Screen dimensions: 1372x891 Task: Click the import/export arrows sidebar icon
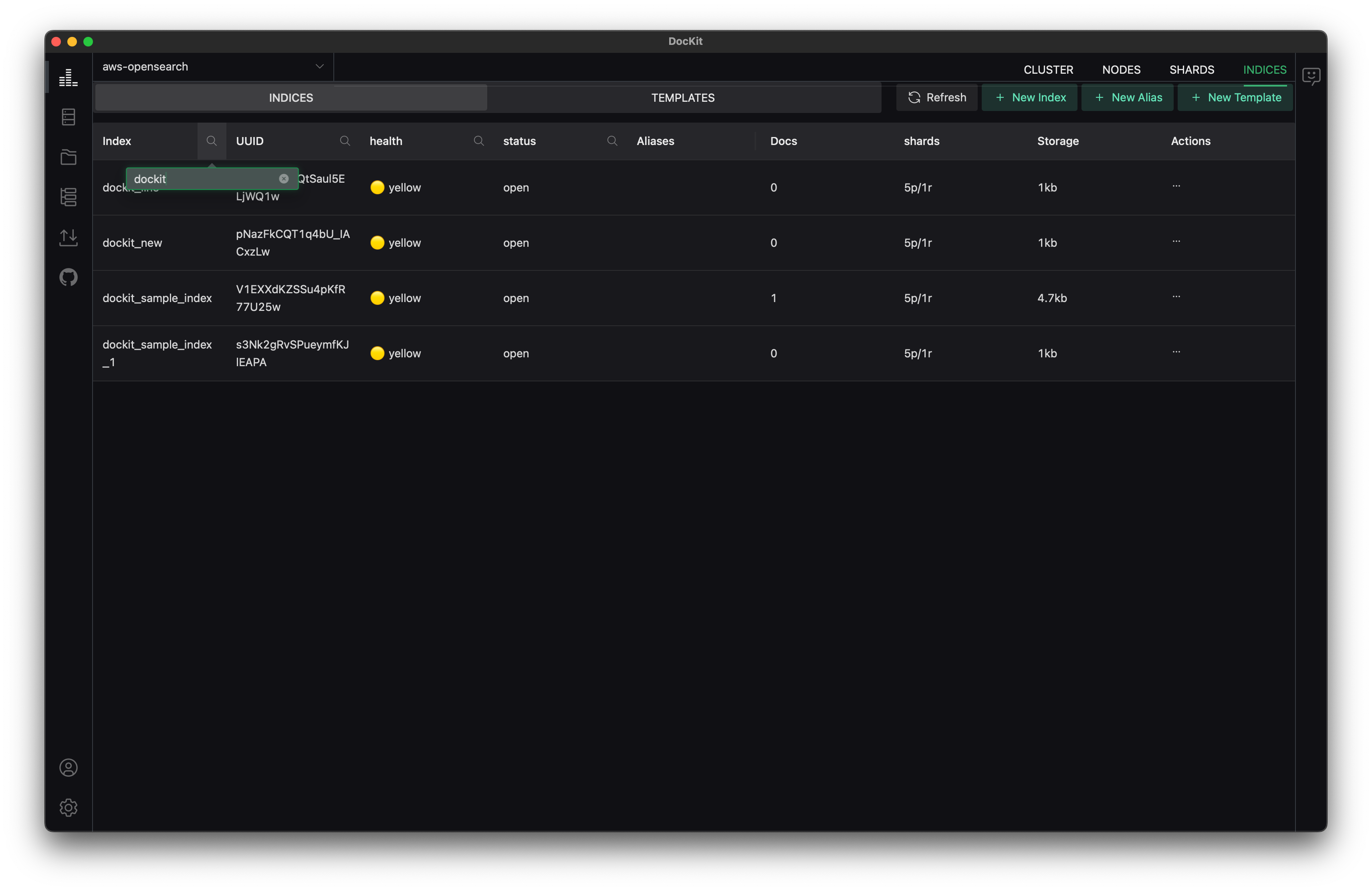(68, 238)
